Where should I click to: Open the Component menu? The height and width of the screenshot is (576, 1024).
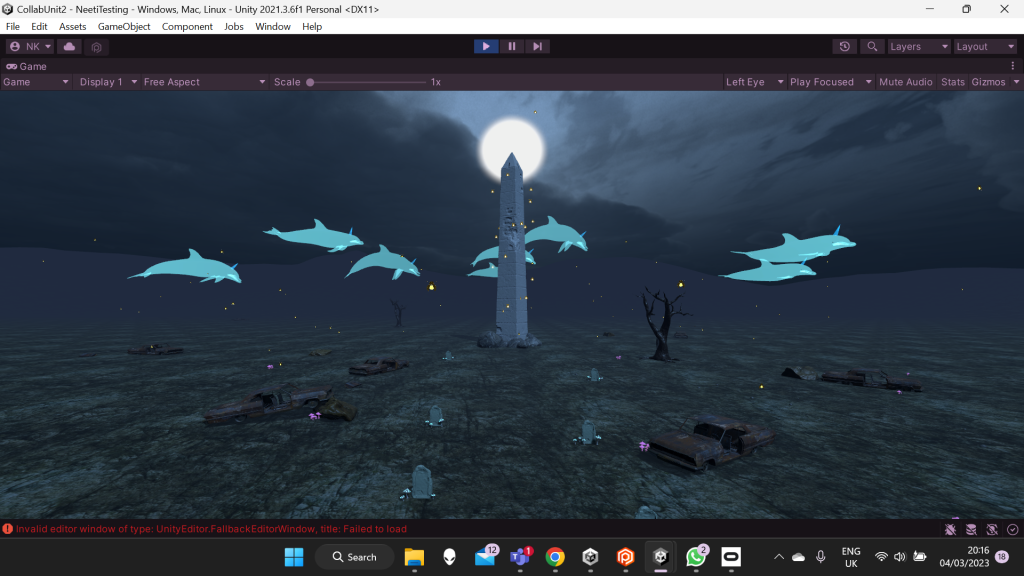187,26
